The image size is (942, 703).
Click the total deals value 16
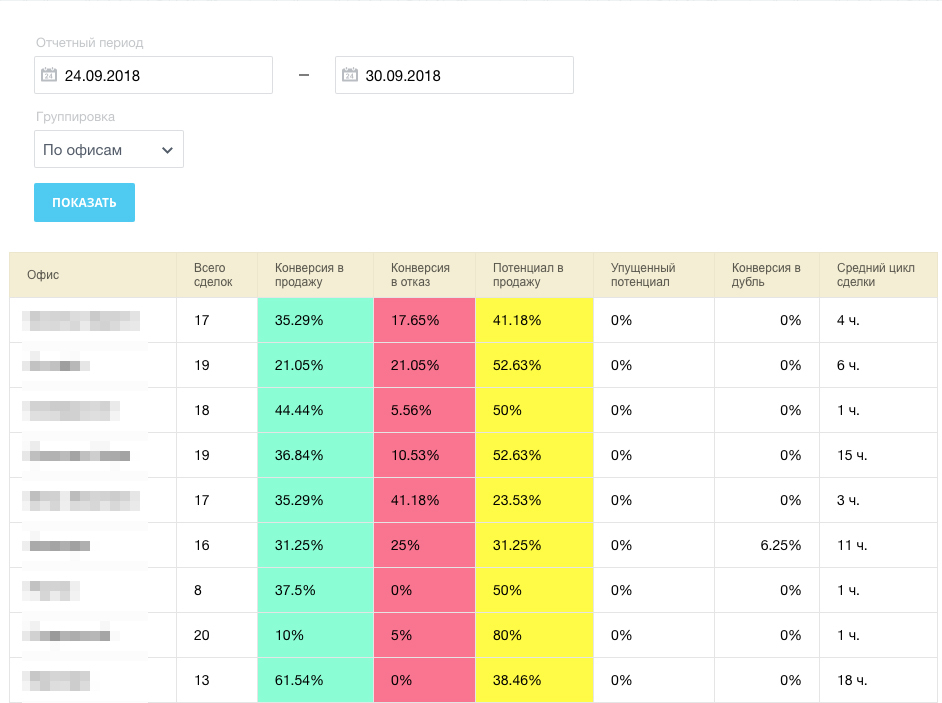tap(201, 546)
